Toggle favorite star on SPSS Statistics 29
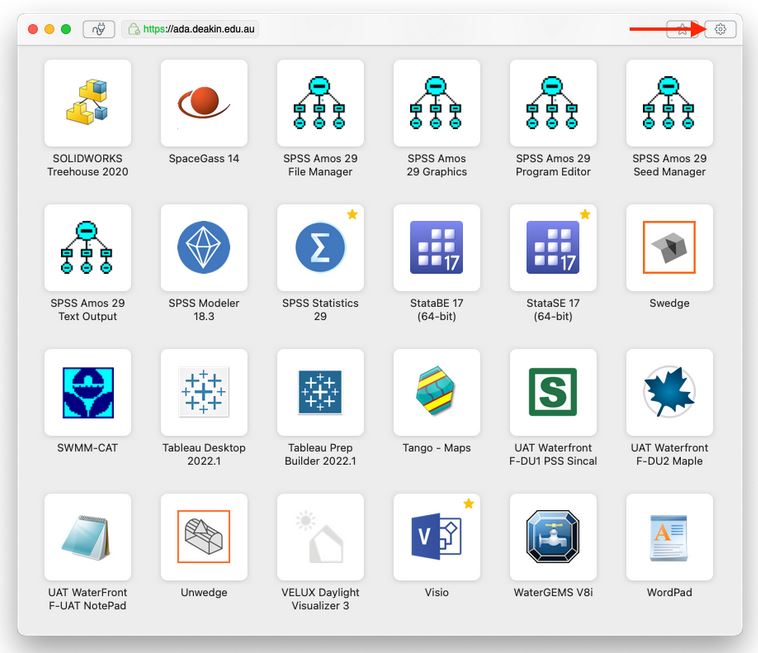Screen dimensions: 758x653 pos(352,214)
